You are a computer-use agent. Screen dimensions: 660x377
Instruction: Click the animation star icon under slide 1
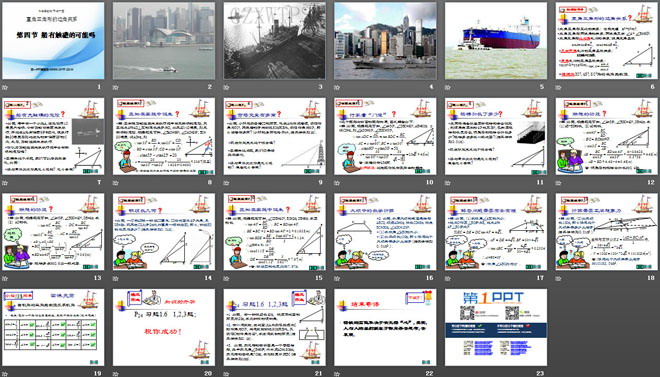click(5, 87)
